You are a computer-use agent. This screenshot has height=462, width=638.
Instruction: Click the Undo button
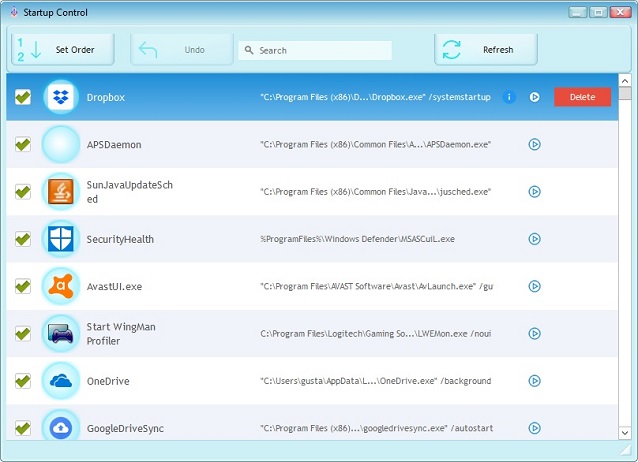(x=182, y=50)
